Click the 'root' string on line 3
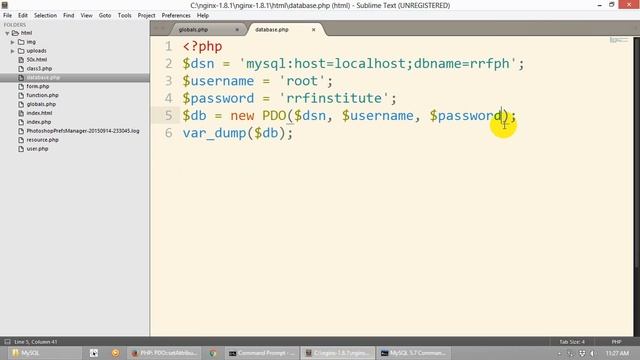This screenshot has height=360, width=640. pyautogui.click(x=302, y=81)
